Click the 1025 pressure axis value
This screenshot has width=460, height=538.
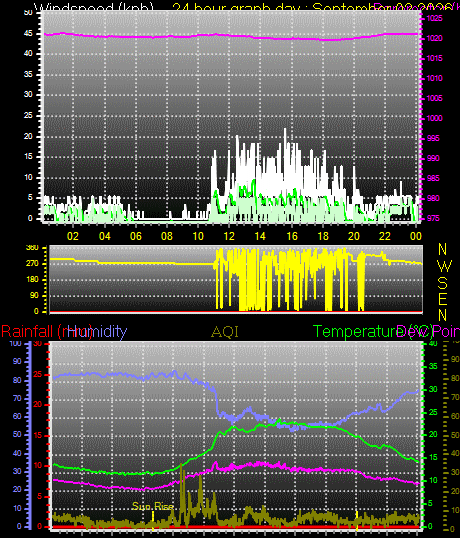tap(434, 19)
